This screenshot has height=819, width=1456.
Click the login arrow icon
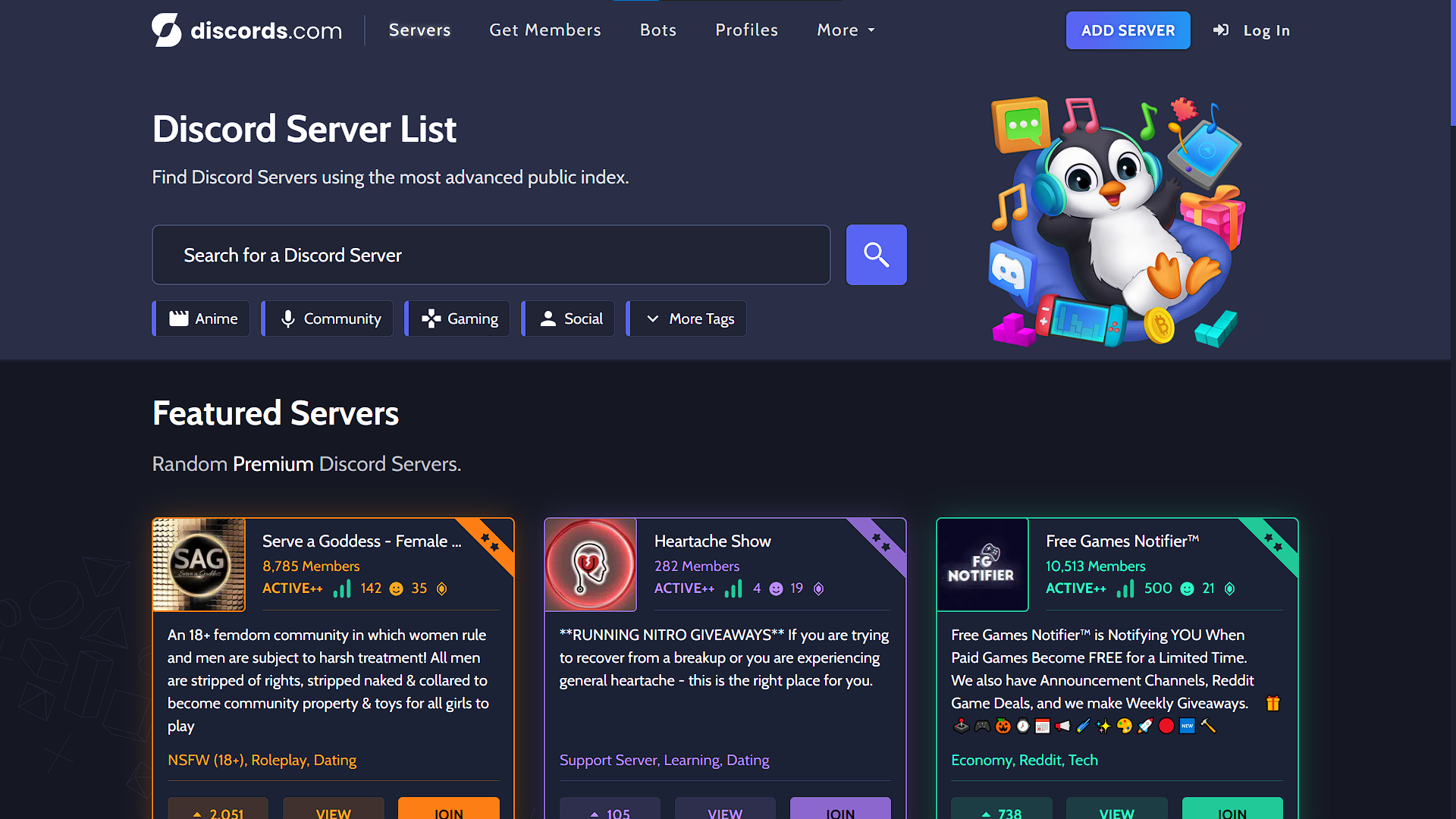(x=1221, y=30)
